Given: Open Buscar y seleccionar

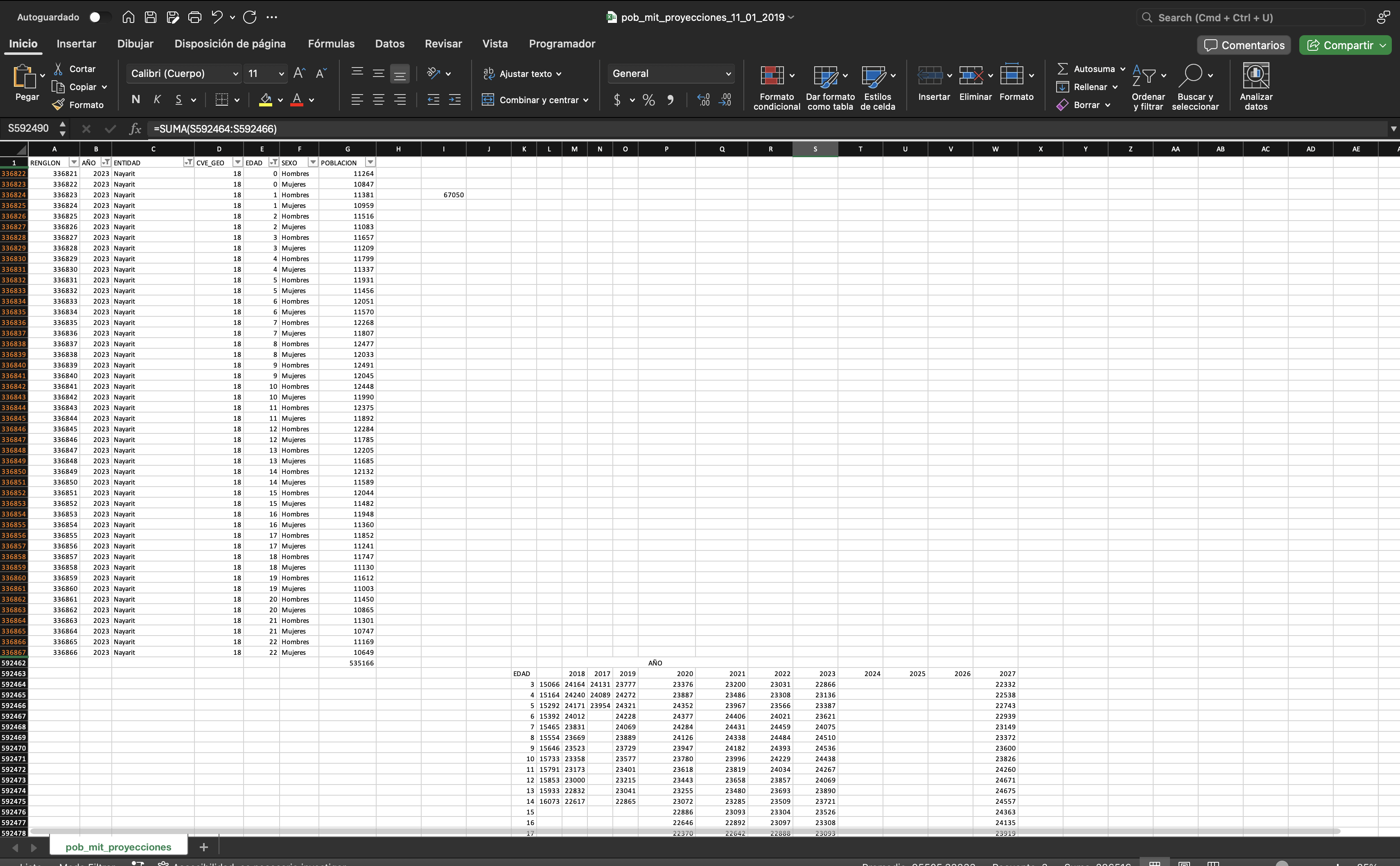Looking at the screenshot, I should tap(1195, 86).
